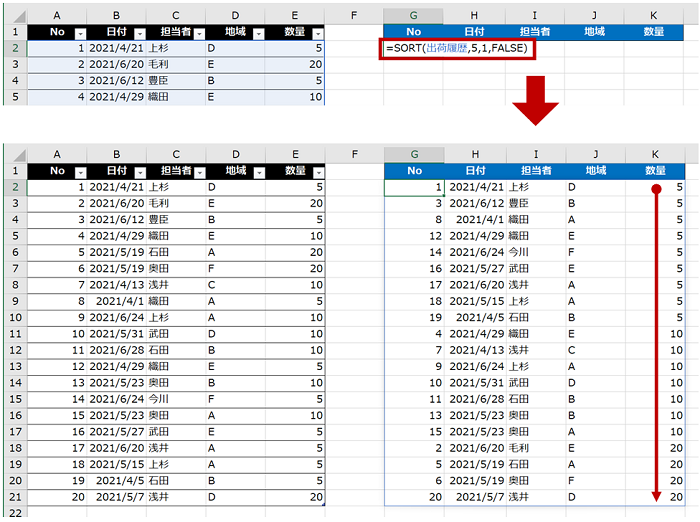Click the blue 数量 header in lower sheet column K
This screenshot has height=522, width=700.
tap(654, 171)
